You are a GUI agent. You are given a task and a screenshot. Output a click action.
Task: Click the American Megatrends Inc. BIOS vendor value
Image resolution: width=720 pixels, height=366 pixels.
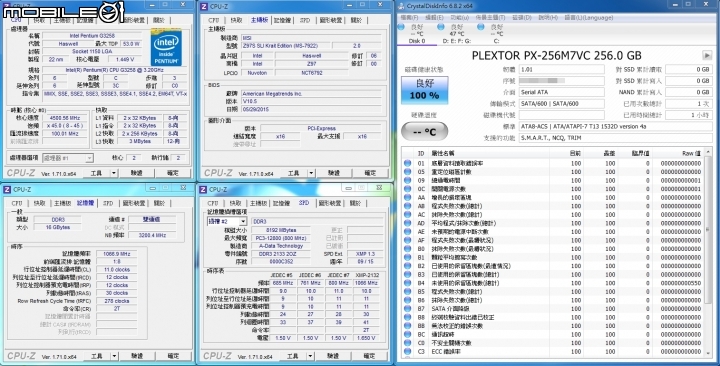(311, 93)
